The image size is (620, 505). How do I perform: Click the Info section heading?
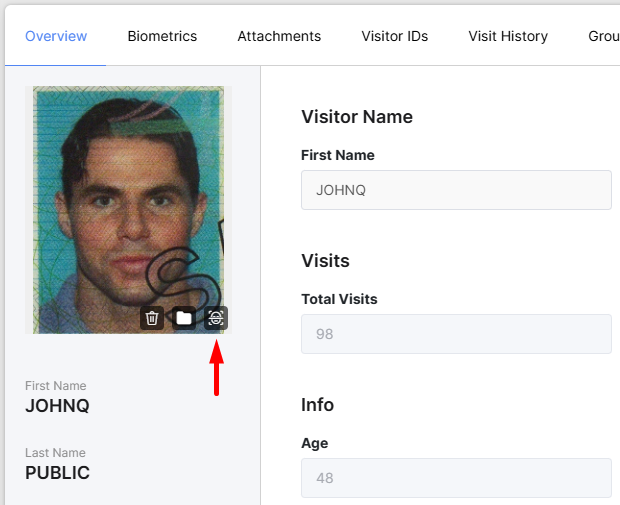pos(317,405)
